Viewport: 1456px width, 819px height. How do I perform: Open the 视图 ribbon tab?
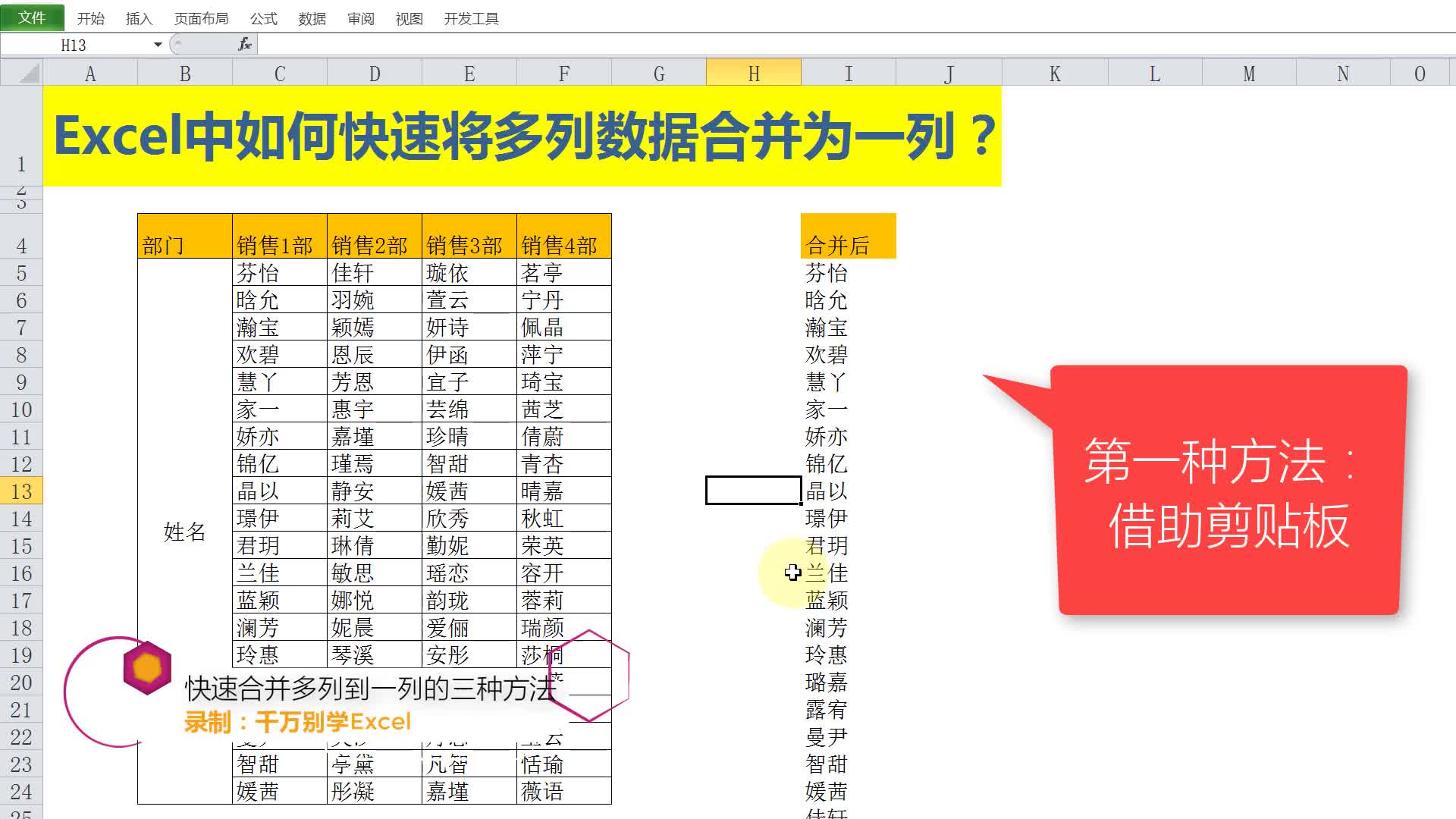(x=409, y=19)
